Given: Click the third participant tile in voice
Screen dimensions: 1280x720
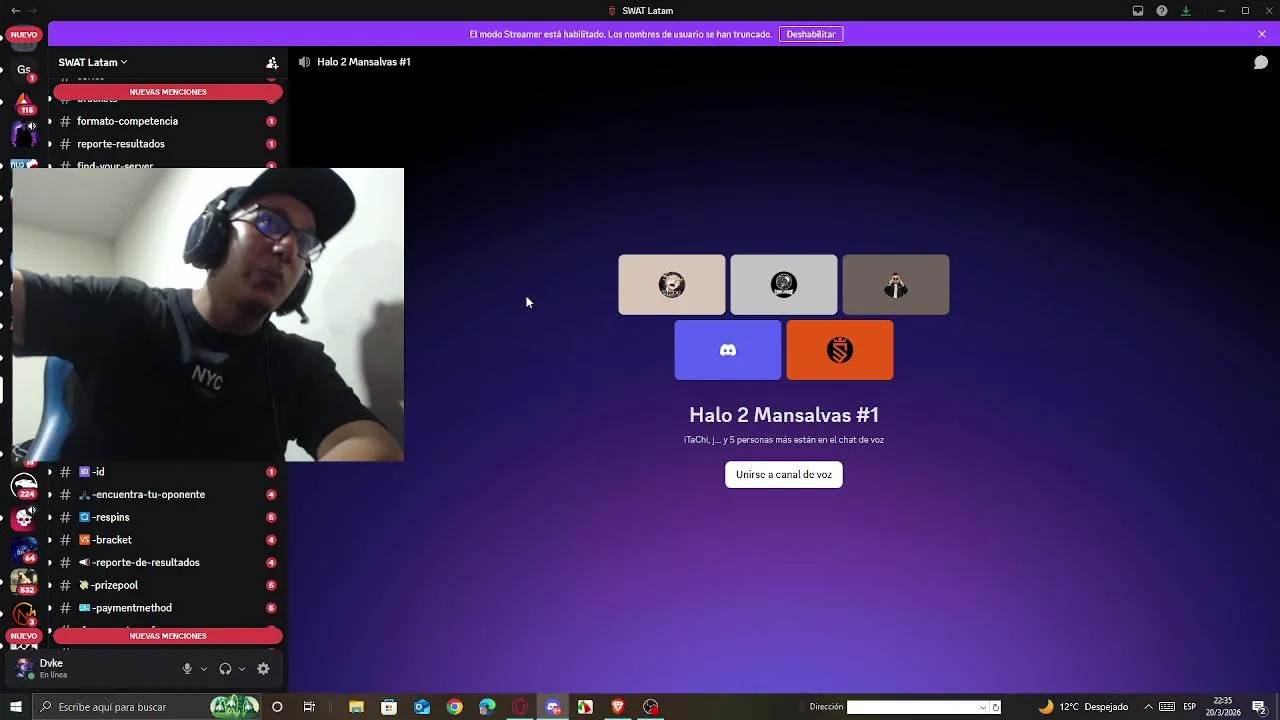Looking at the screenshot, I should (896, 285).
